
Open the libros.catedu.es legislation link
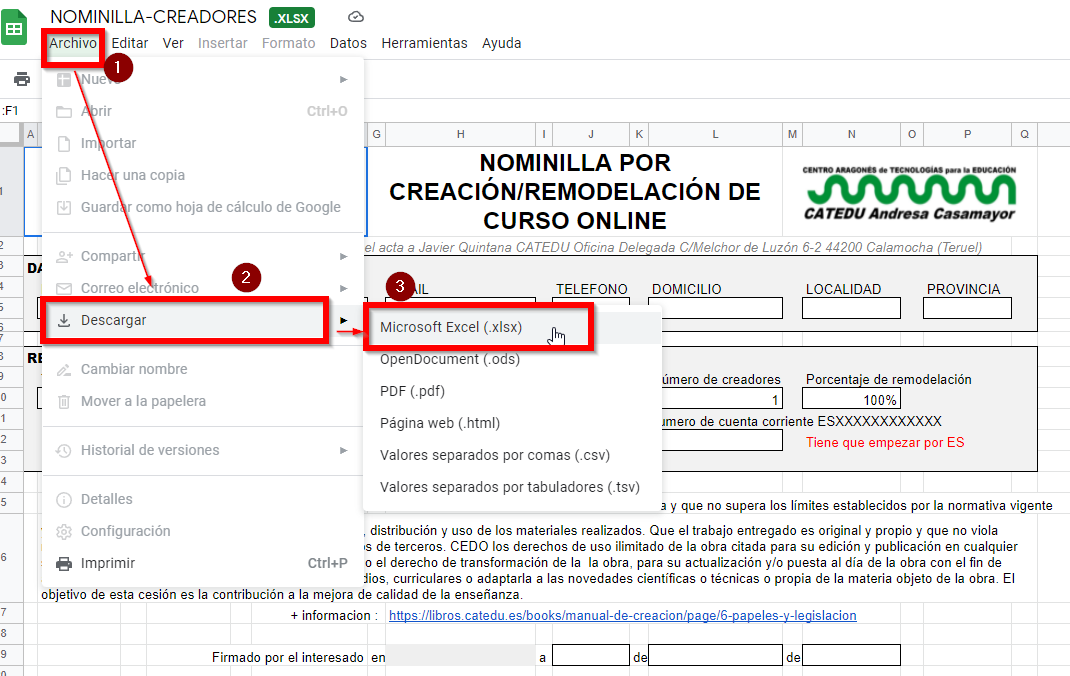point(622,615)
